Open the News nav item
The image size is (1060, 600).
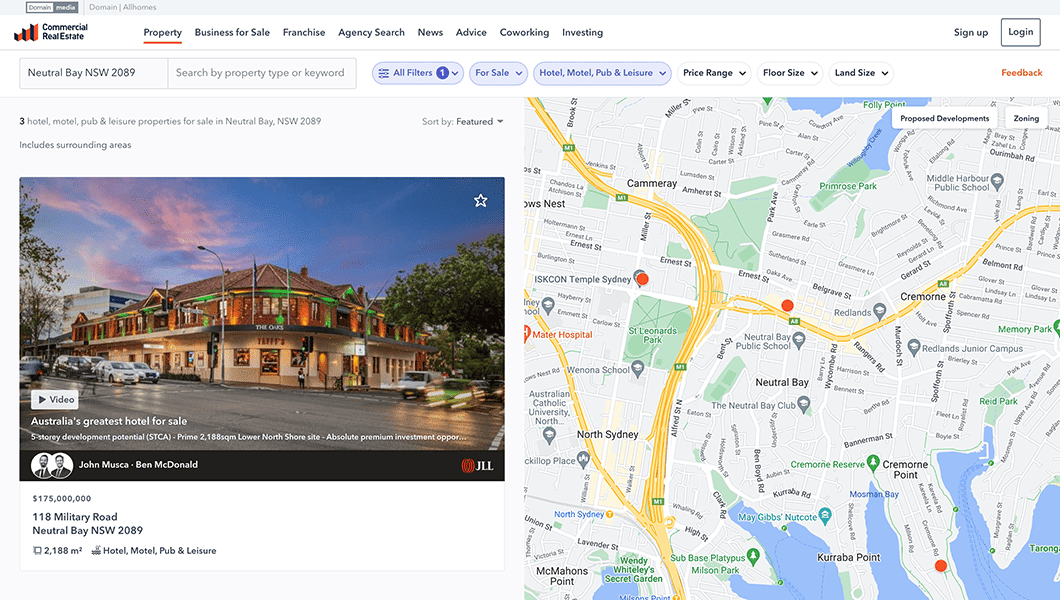430,32
